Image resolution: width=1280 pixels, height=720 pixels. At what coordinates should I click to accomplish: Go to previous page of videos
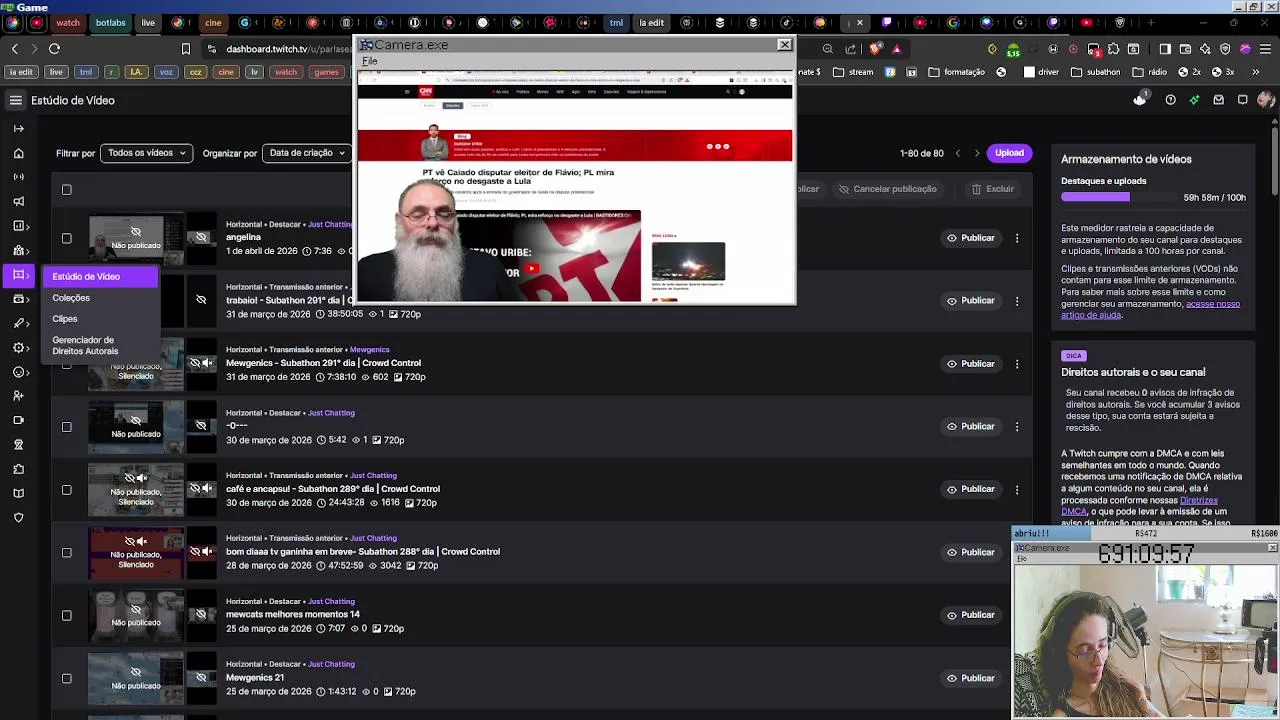click(957, 153)
